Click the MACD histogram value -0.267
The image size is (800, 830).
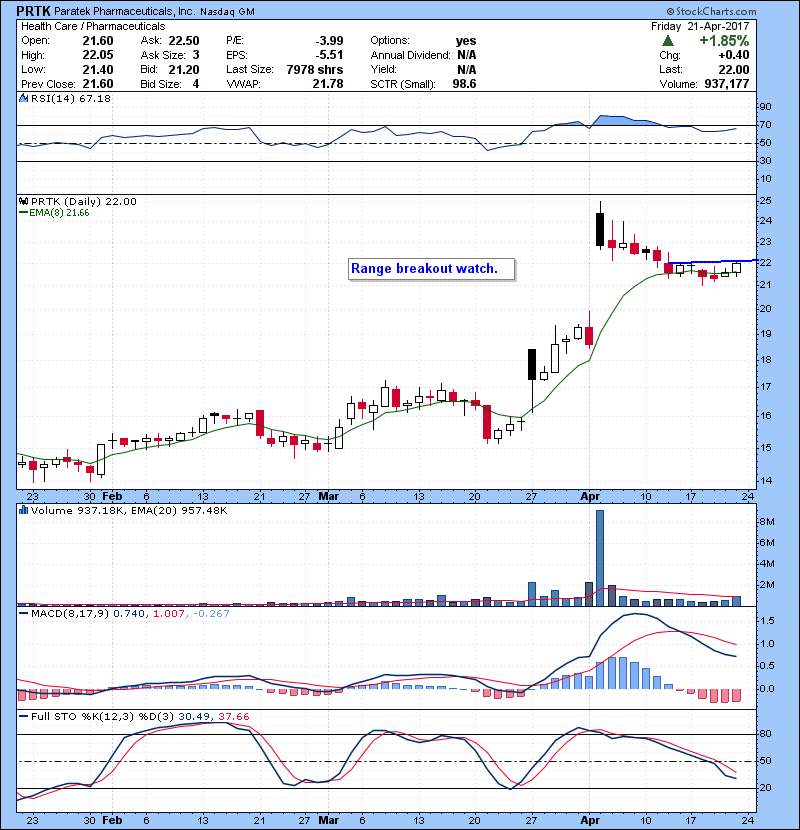211,614
